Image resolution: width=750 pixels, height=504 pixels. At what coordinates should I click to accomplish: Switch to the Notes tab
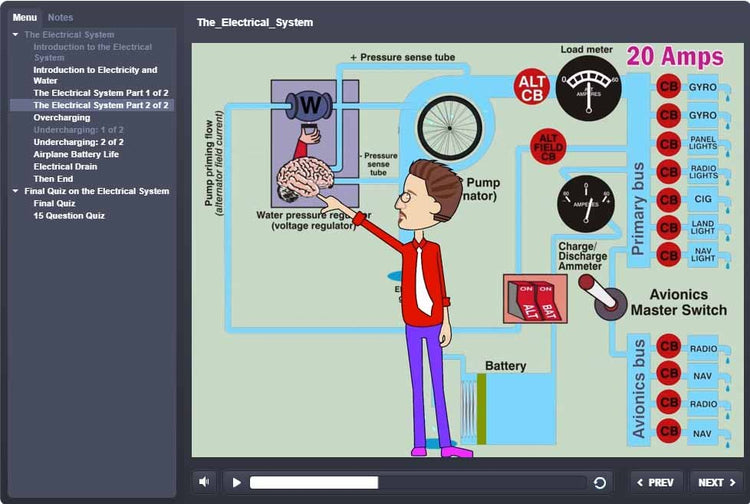click(x=60, y=18)
